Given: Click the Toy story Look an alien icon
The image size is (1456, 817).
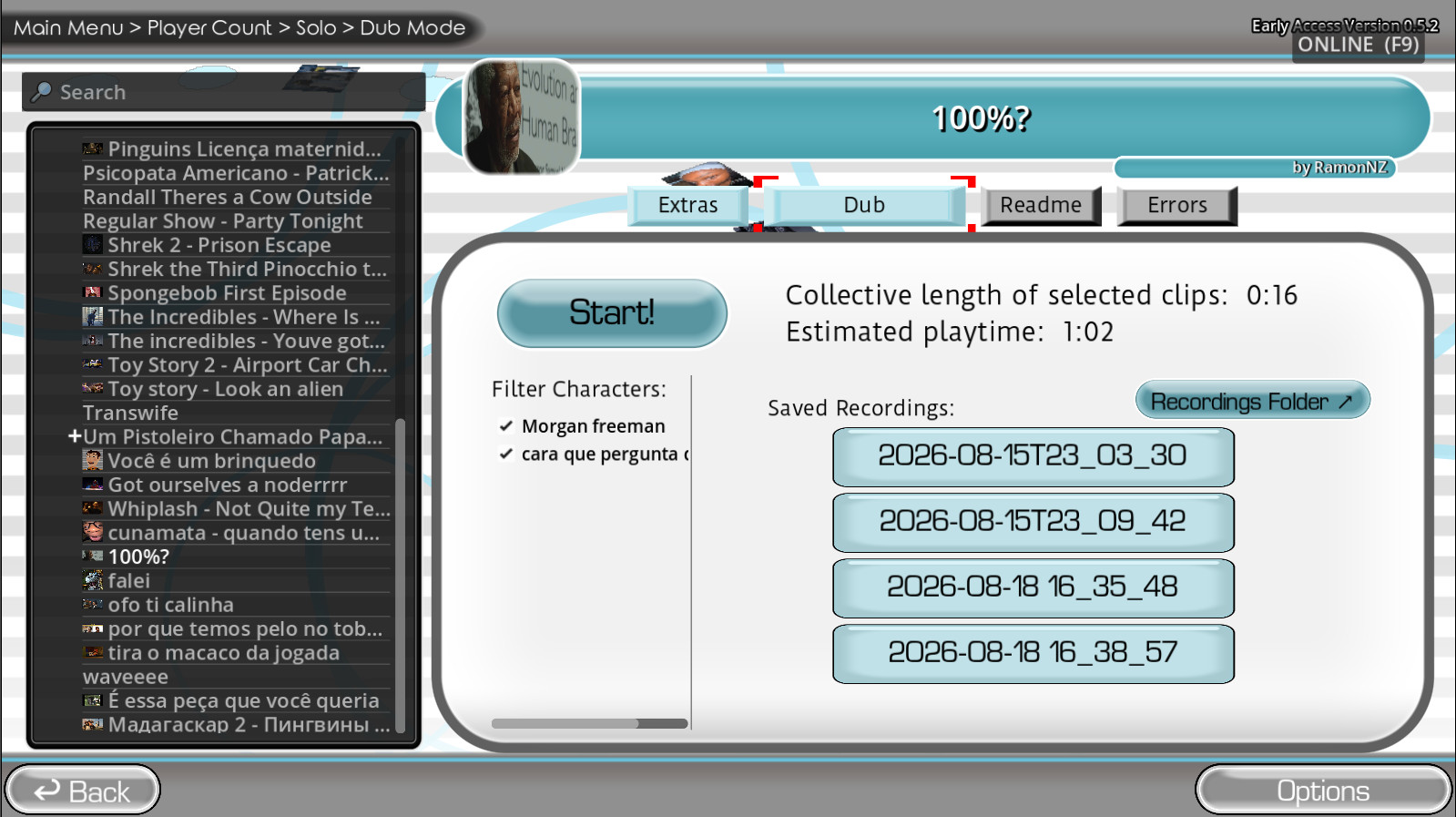Looking at the screenshot, I should tap(92, 389).
